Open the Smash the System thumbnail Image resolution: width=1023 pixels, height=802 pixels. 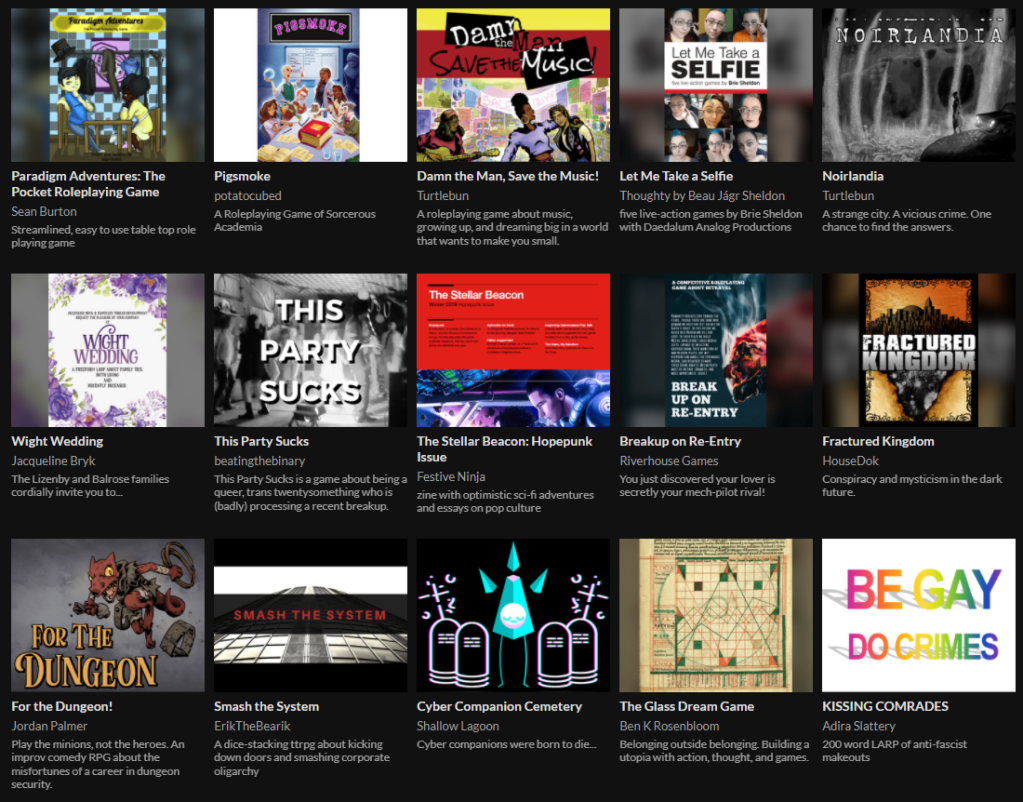click(310, 615)
